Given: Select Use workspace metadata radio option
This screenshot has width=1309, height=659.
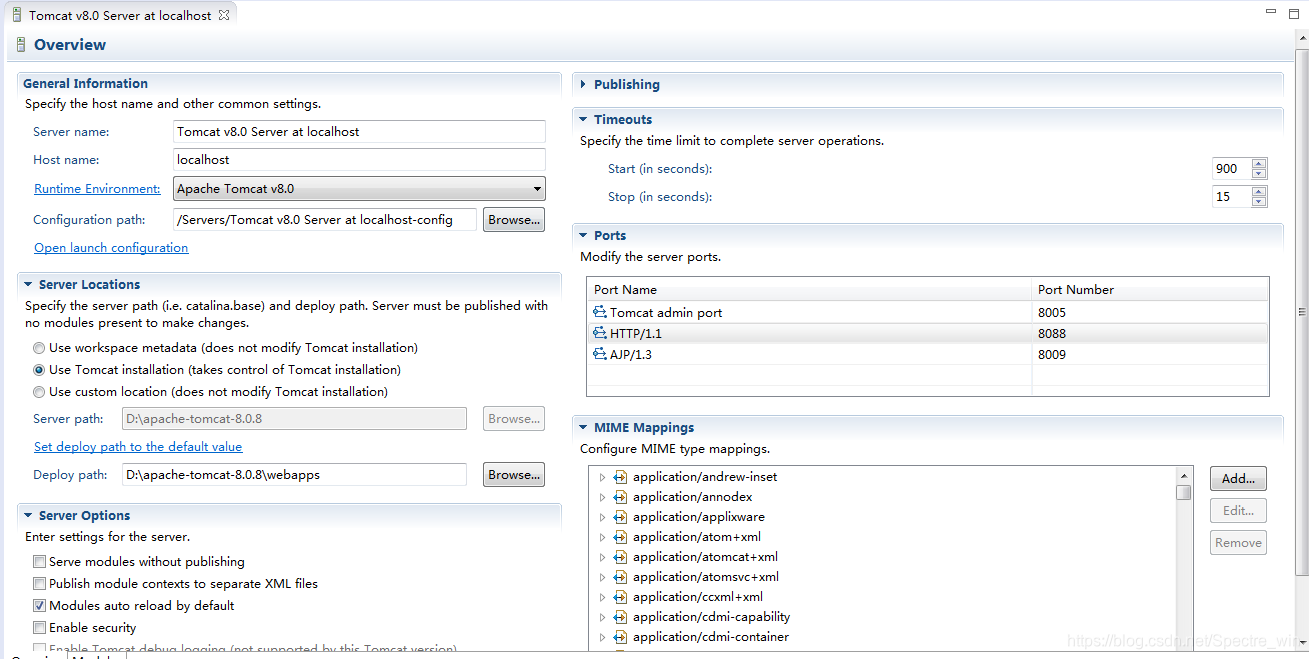Looking at the screenshot, I should click(x=39, y=348).
